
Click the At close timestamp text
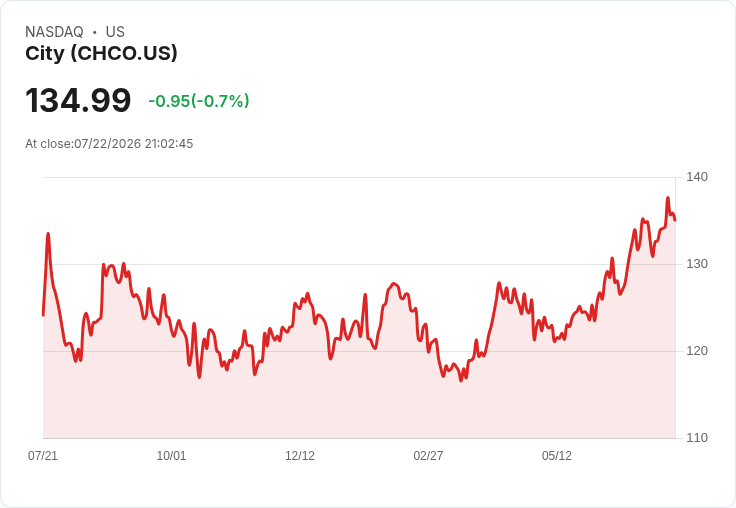(109, 144)
